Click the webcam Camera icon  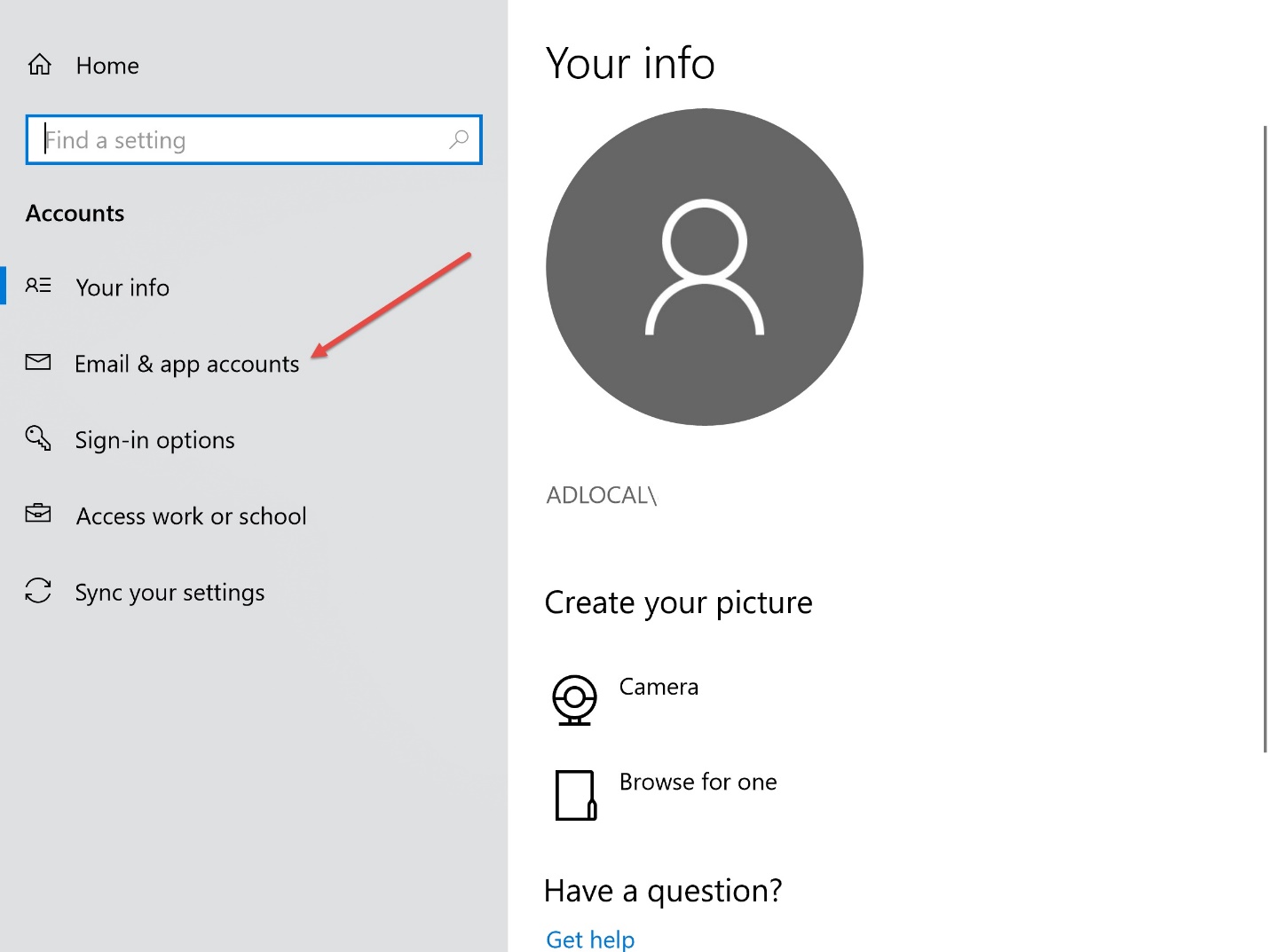574,700
